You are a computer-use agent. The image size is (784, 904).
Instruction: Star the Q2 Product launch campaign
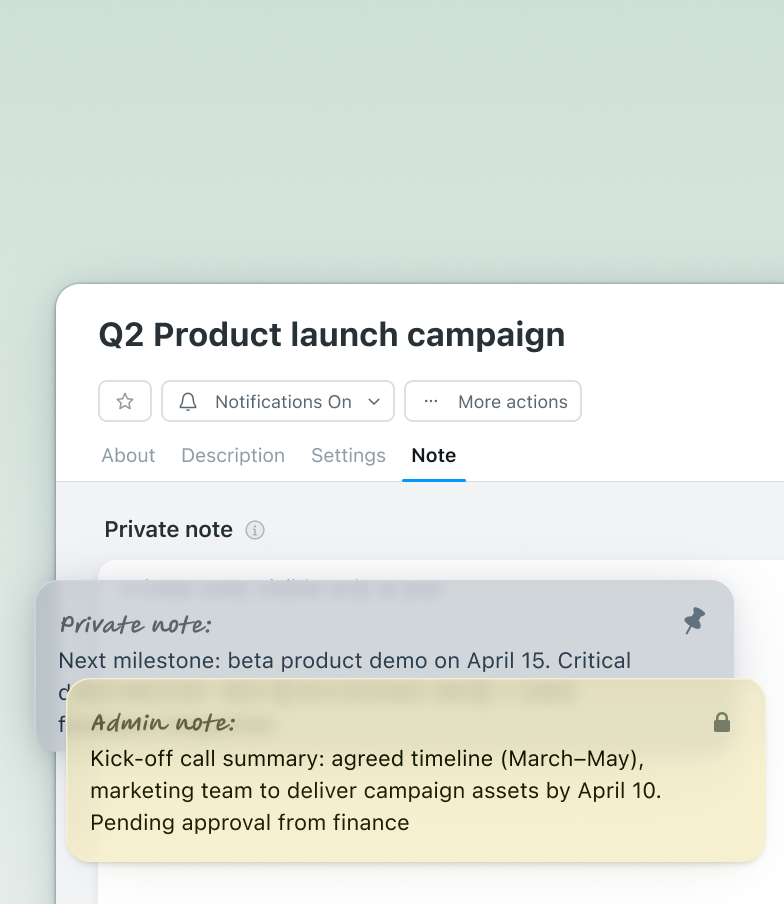(x=125, y=401)
